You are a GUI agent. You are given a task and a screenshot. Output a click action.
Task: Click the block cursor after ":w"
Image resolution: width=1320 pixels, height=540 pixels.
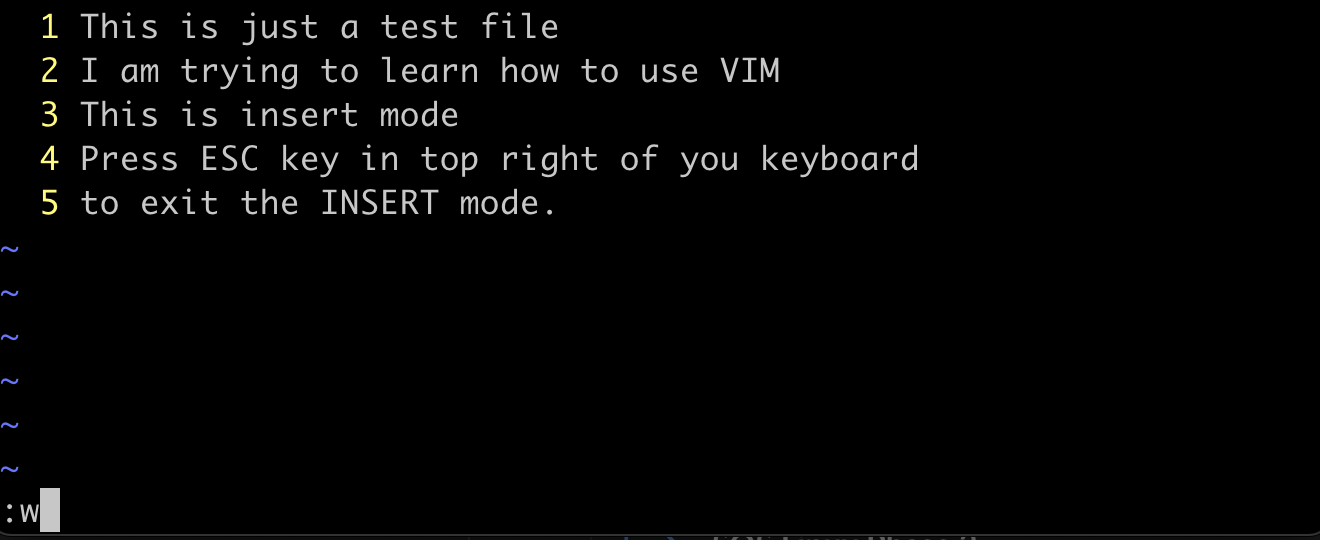pos(50,511)
